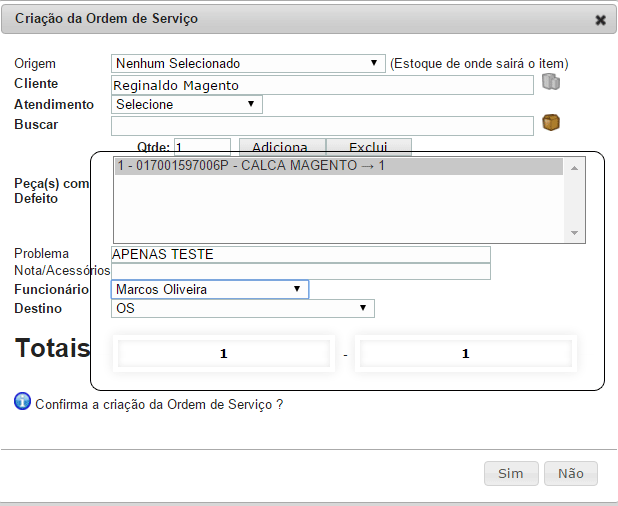Open the Funcionário dropdown with Marcos Oliveira
The height and width of the screenshot is (506, 618).
point(210,289)
